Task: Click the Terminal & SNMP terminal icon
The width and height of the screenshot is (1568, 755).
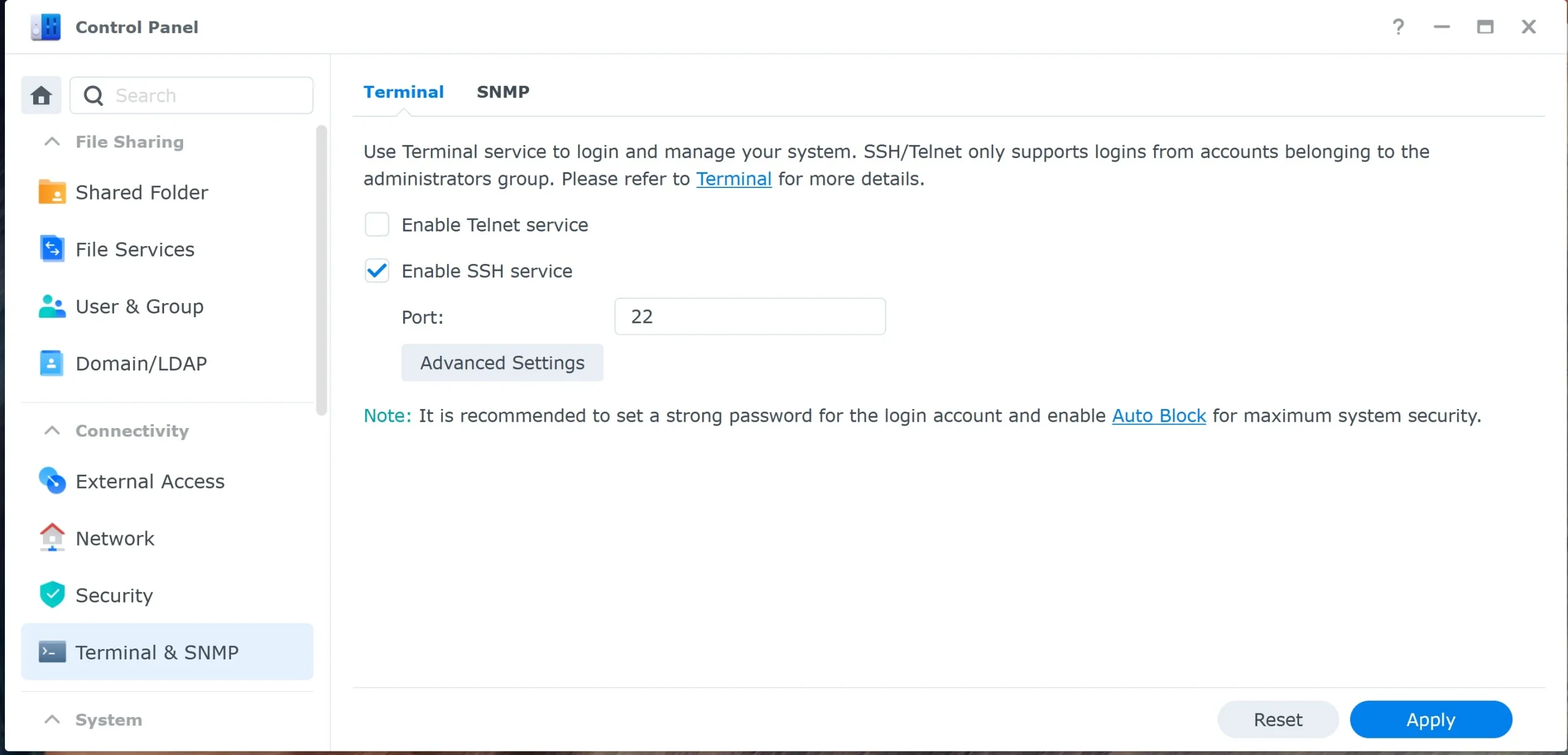Action: click(x=51, y=652)
